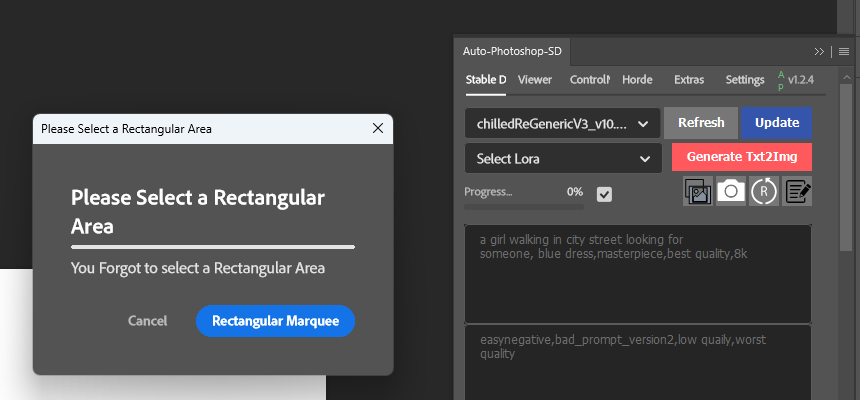Click the v1.2.4 version label

pyautogui.click(x=801, y=80)
